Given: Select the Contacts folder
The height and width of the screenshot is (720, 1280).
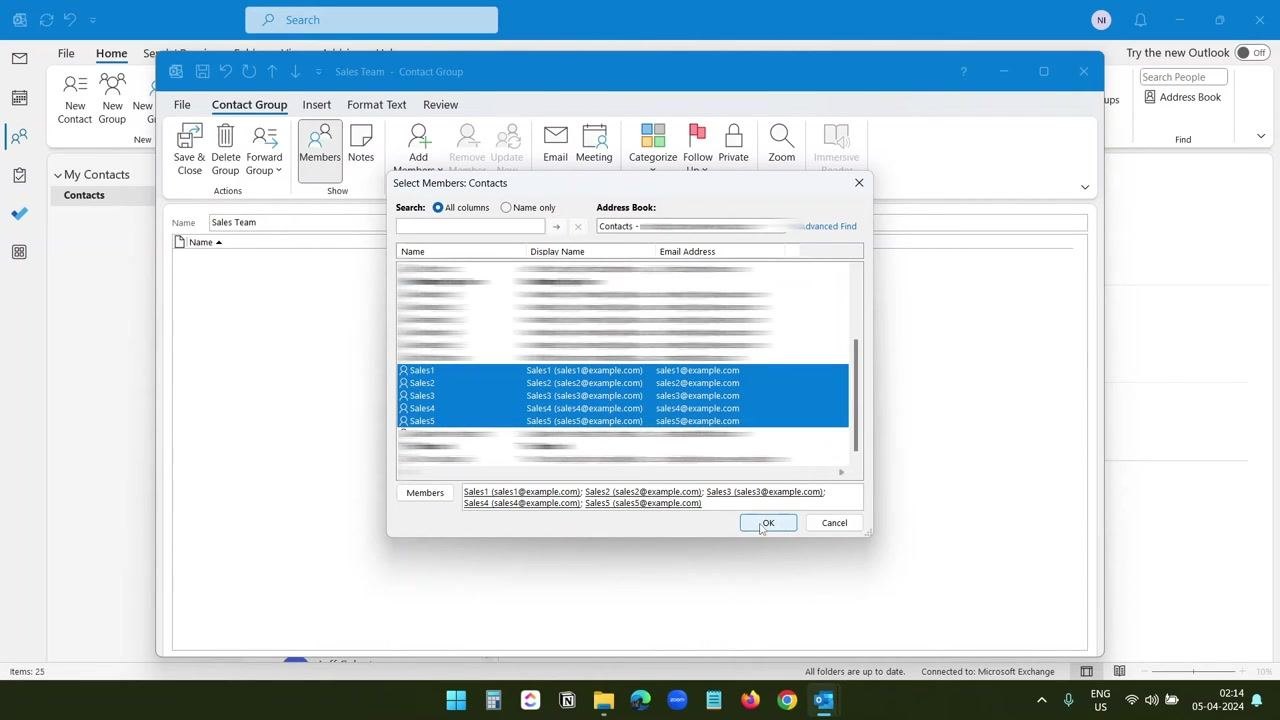Looking at the screenshot, I should (x=84, y=195).
